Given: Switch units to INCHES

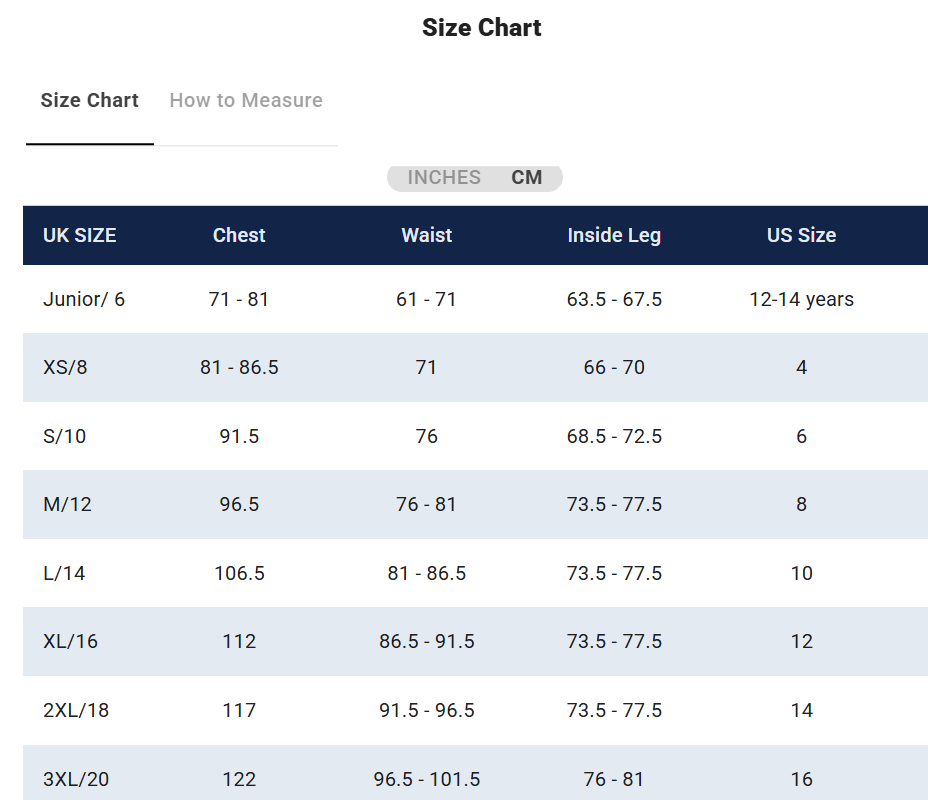Looking at the screenshot, I should click(444, 178).
